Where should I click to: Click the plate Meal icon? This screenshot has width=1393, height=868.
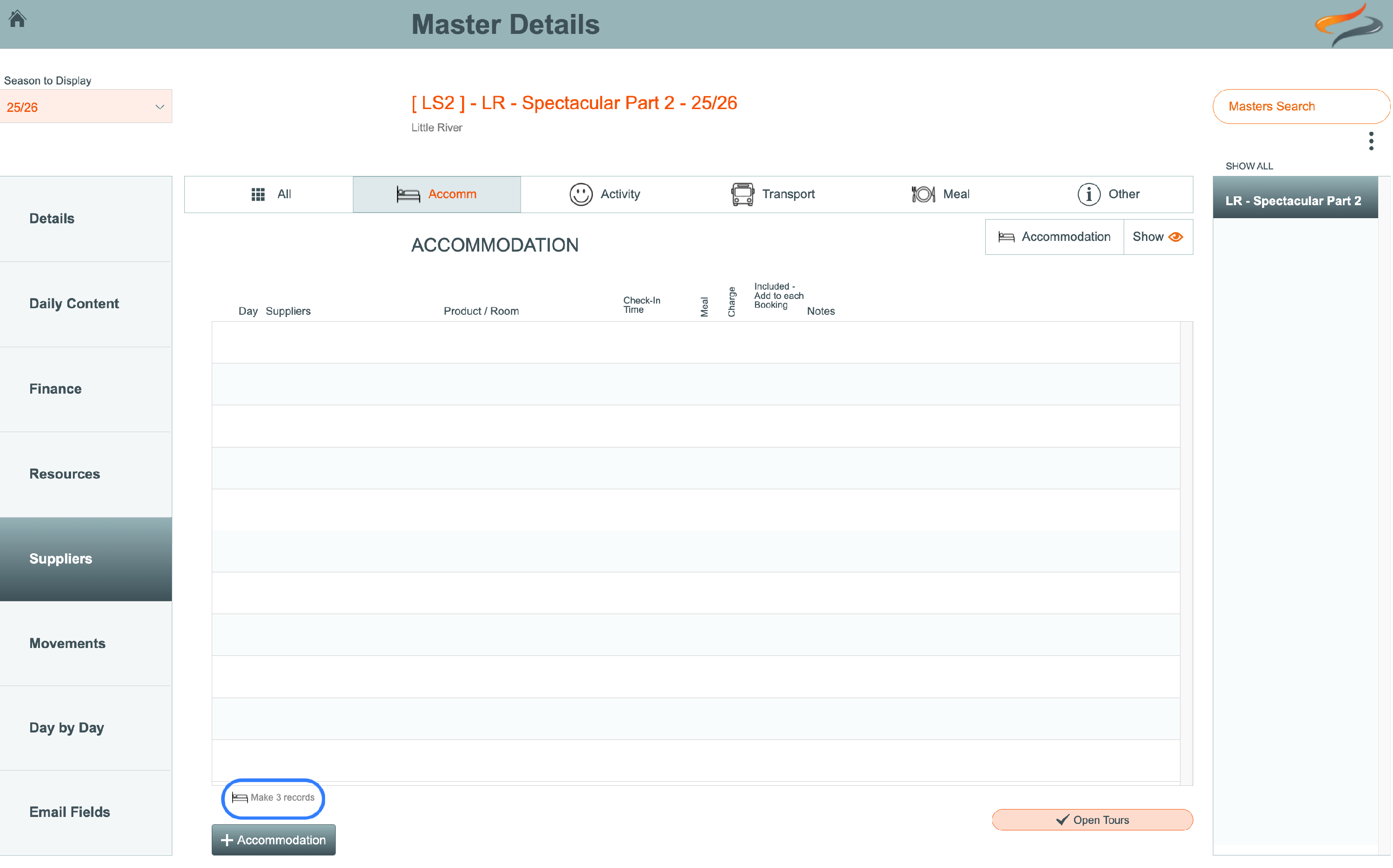point(923,194)
